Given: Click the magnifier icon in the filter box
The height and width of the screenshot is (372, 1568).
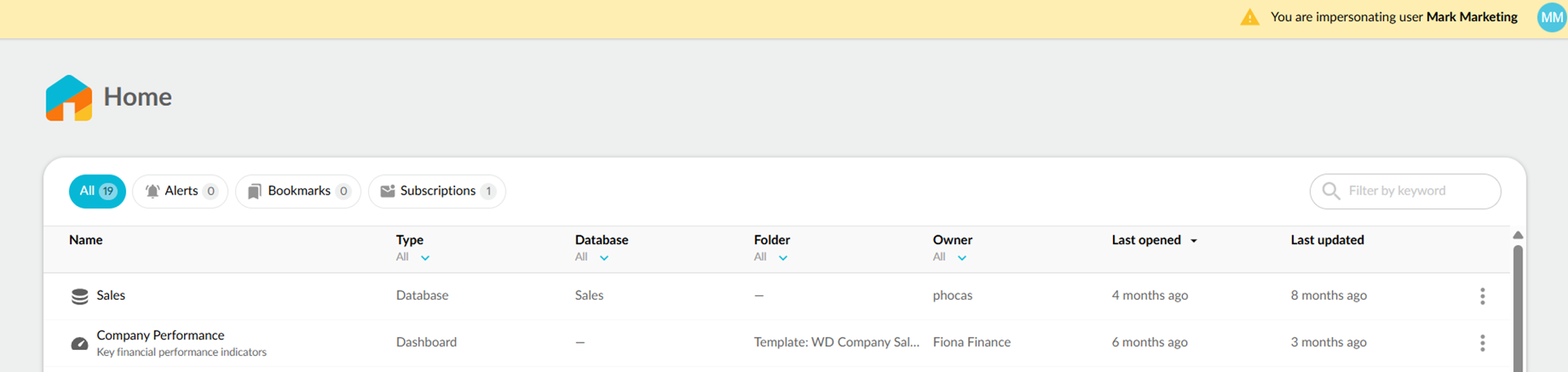Looking at the screenshot, I should 1330,191.
